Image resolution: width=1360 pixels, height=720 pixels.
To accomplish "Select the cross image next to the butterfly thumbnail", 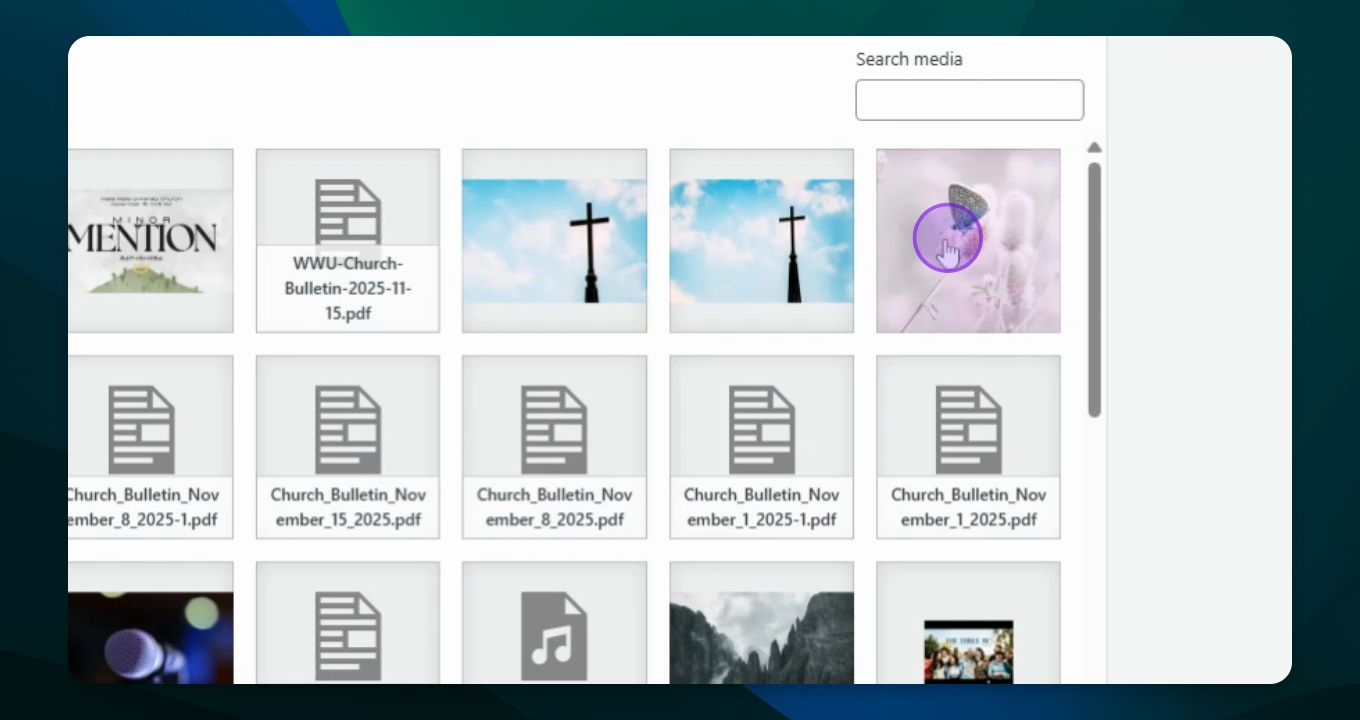I will (761, 241).
